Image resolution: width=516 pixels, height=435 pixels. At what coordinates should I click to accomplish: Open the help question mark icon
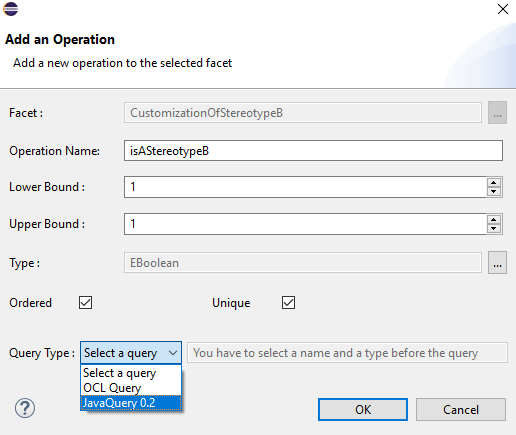[x=25, y=408]
